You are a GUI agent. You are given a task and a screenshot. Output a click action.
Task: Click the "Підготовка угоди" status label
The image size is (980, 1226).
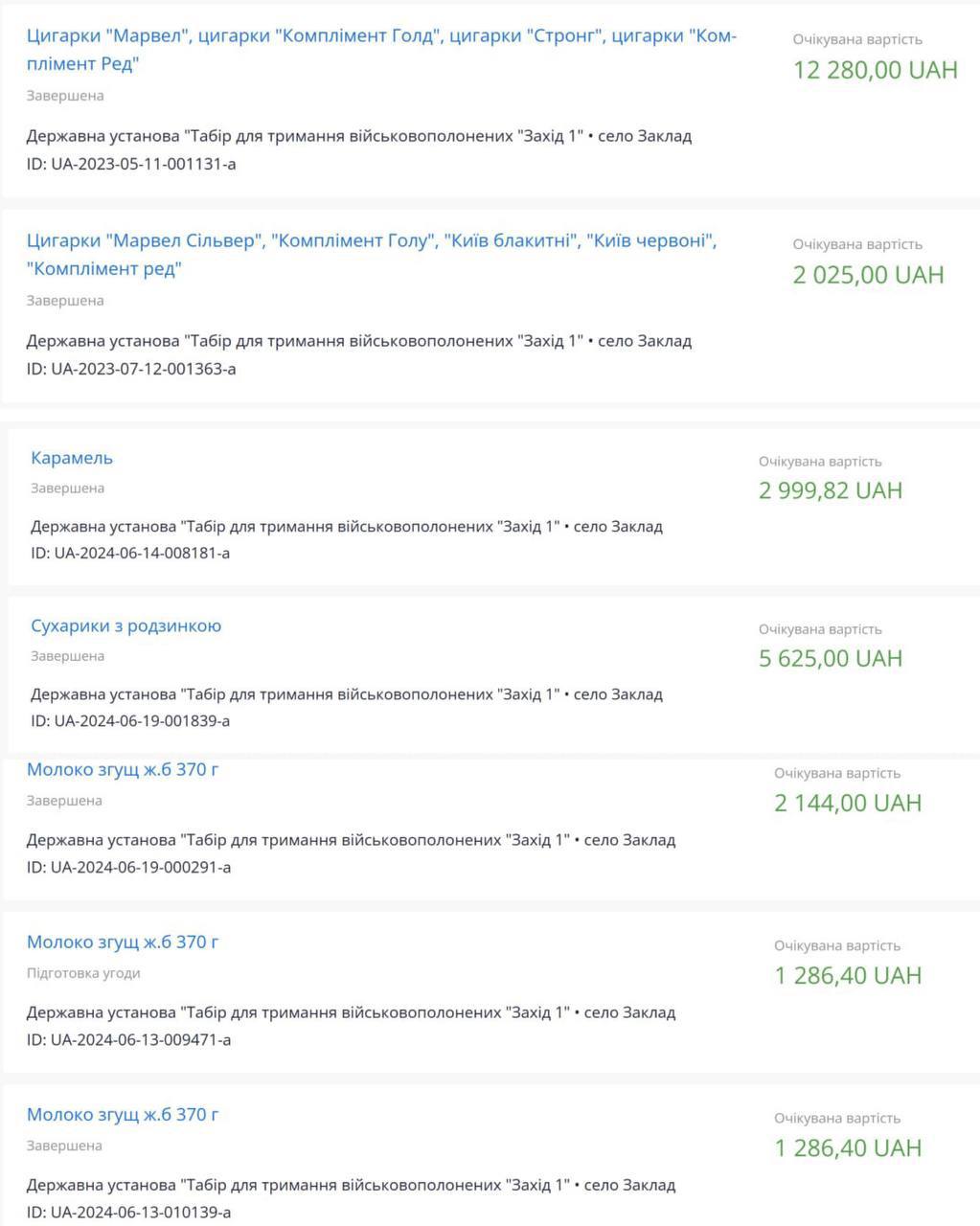coord(83,973)
